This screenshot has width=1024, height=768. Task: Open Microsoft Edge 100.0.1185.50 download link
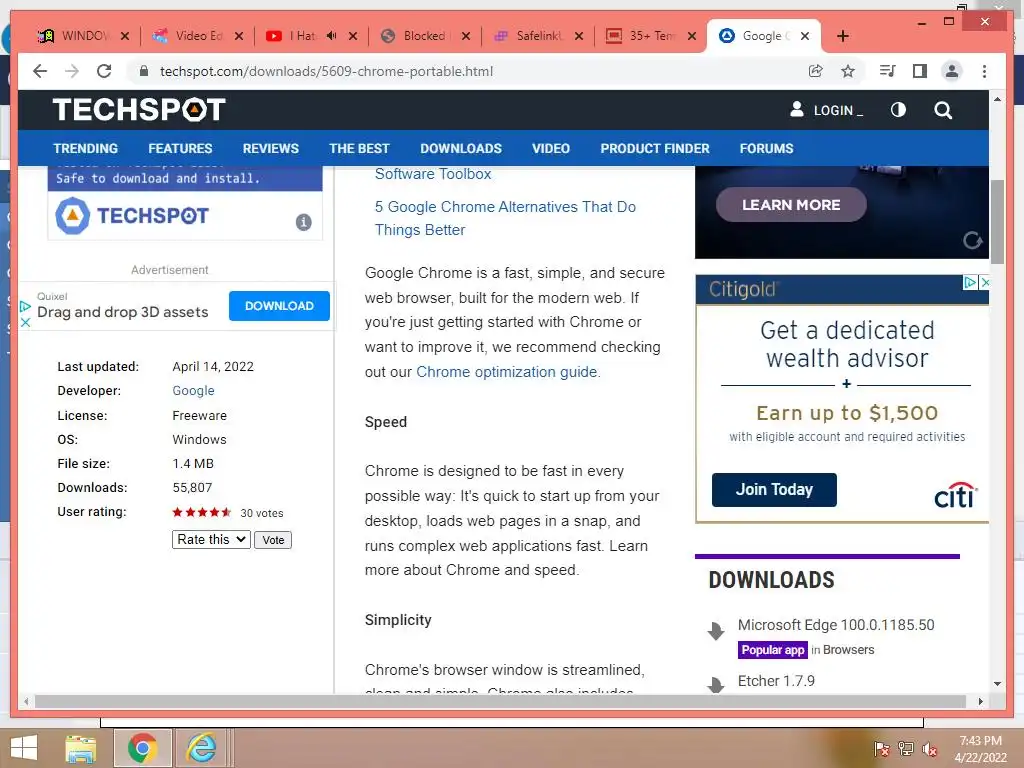click(836, 625)
